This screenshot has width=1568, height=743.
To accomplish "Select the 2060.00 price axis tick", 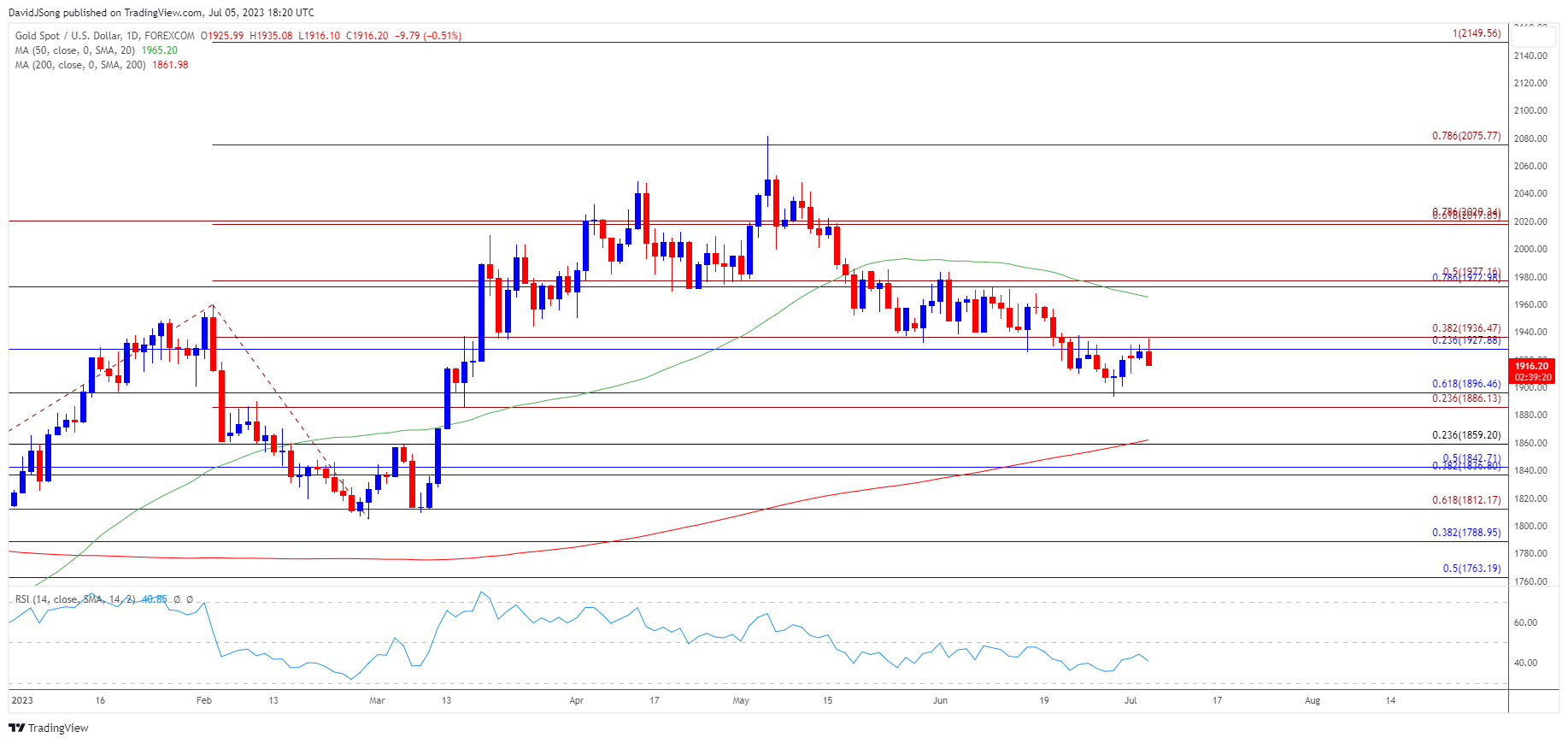I will tap(1530, 167).
